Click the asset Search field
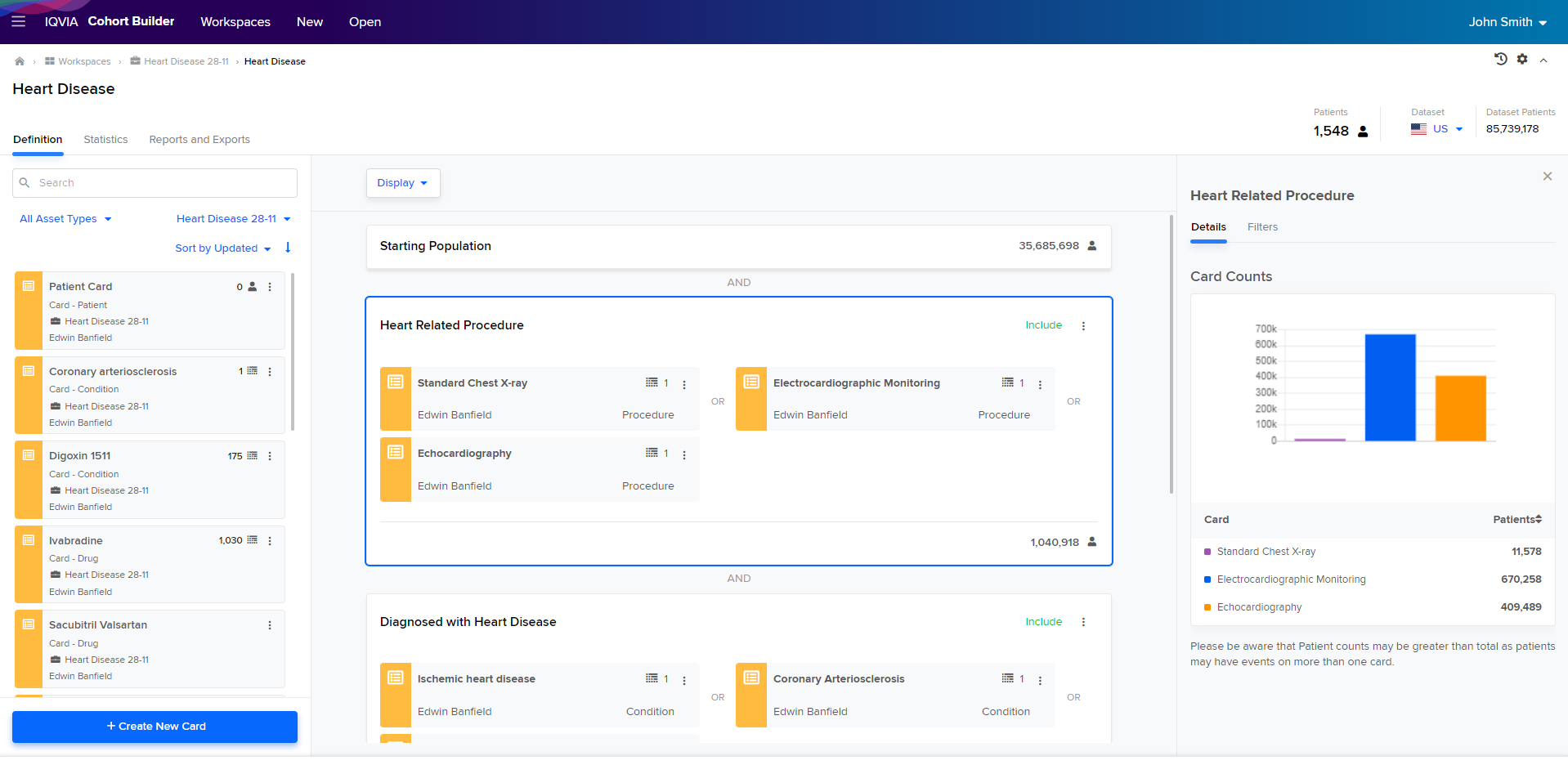1568x765 pixels. (155, 183)
